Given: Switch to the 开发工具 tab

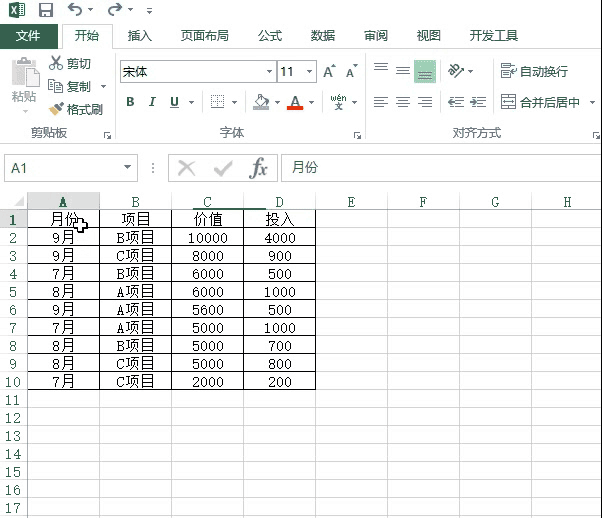Looking at the screenshot, I should (494, 36).
